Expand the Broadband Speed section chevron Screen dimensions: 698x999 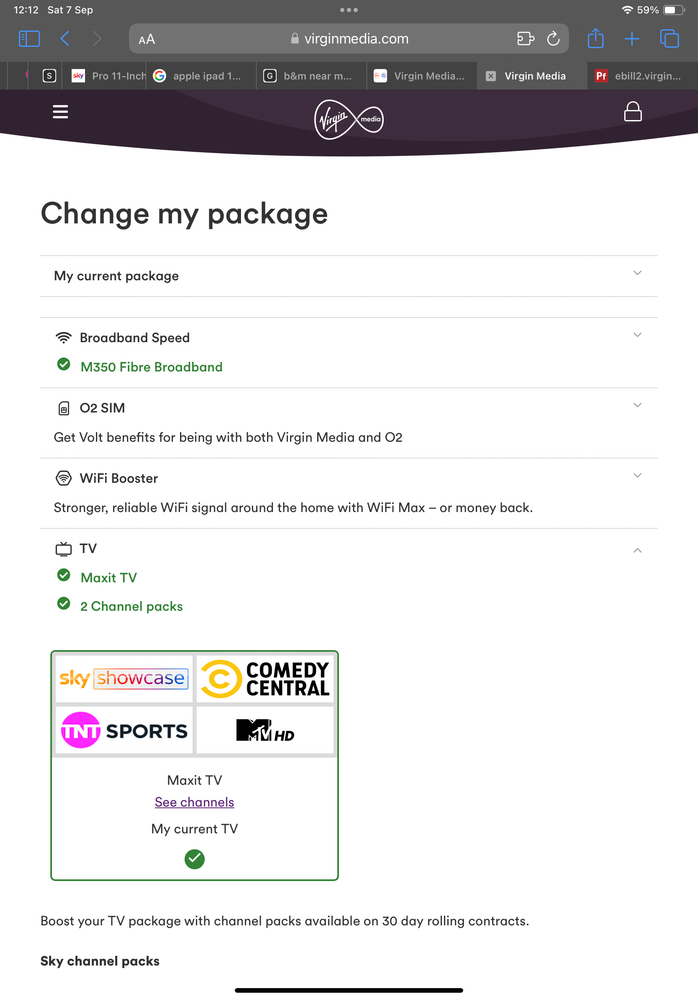[x=637, y=335]
